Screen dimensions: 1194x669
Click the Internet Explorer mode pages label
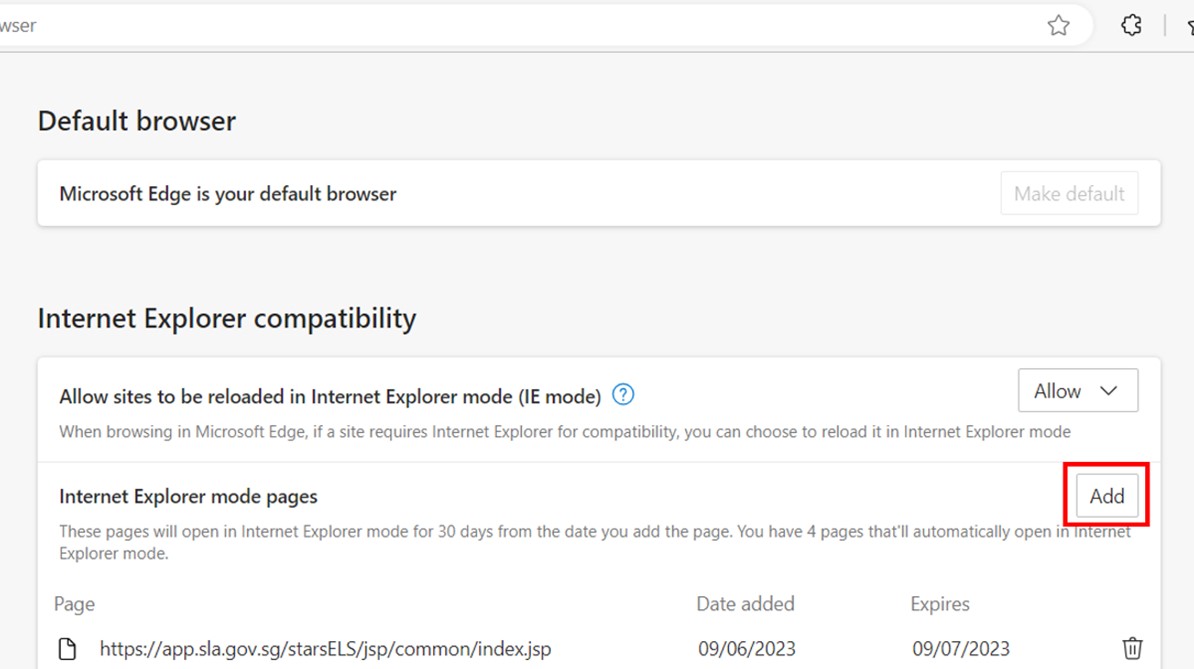click(x=188, y=496)
